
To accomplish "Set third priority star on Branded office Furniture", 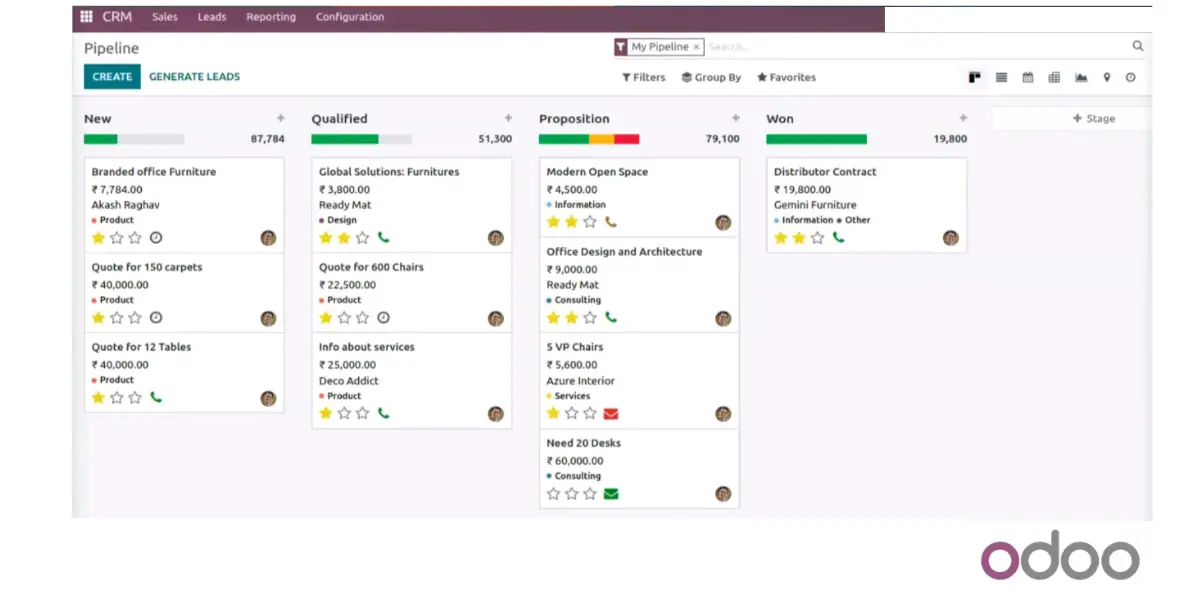I will [135, 238].
